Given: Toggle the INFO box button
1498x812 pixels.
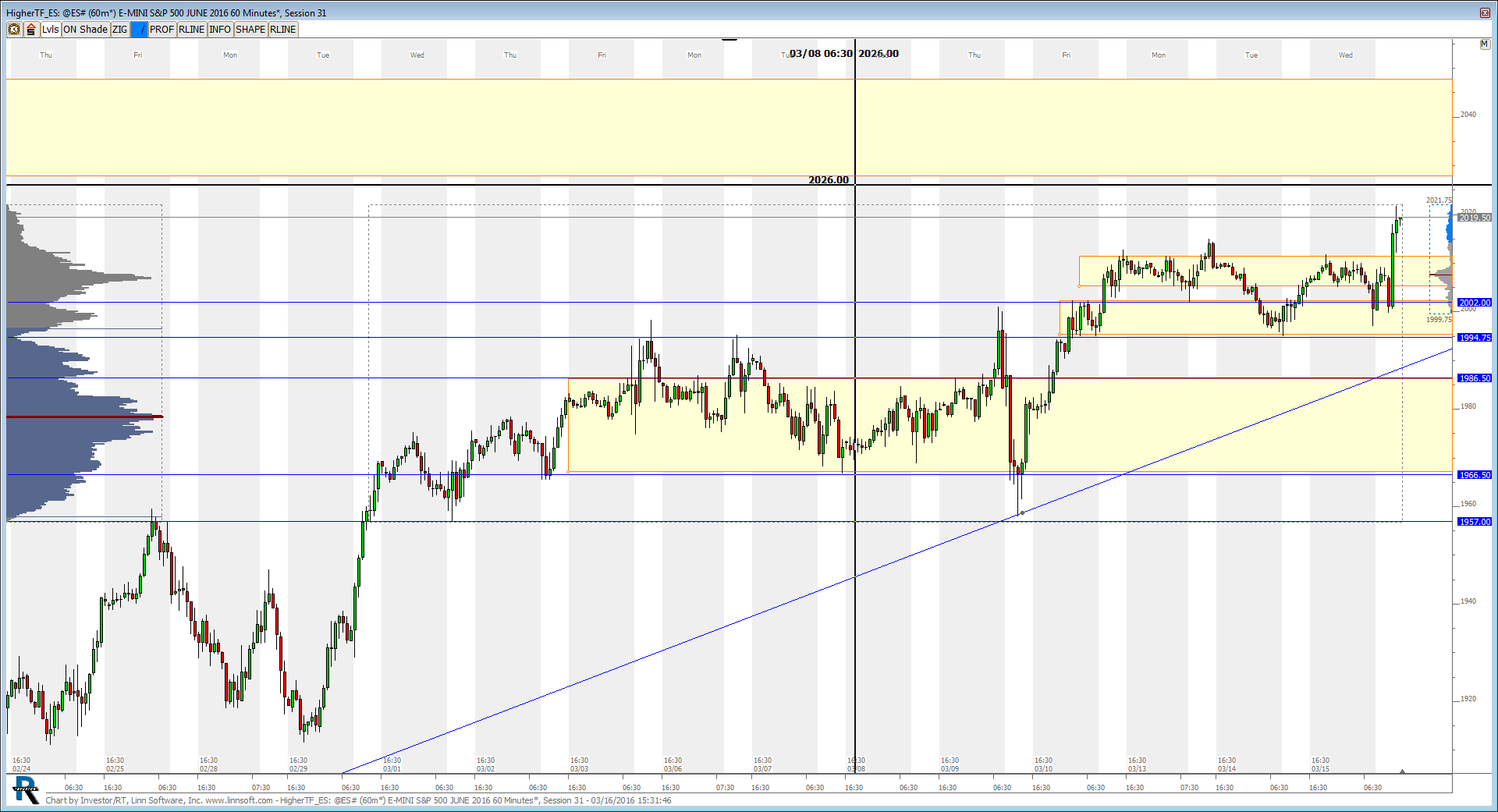Looking at the screenshot, I should pyautogui.click(x=220, y=30).
